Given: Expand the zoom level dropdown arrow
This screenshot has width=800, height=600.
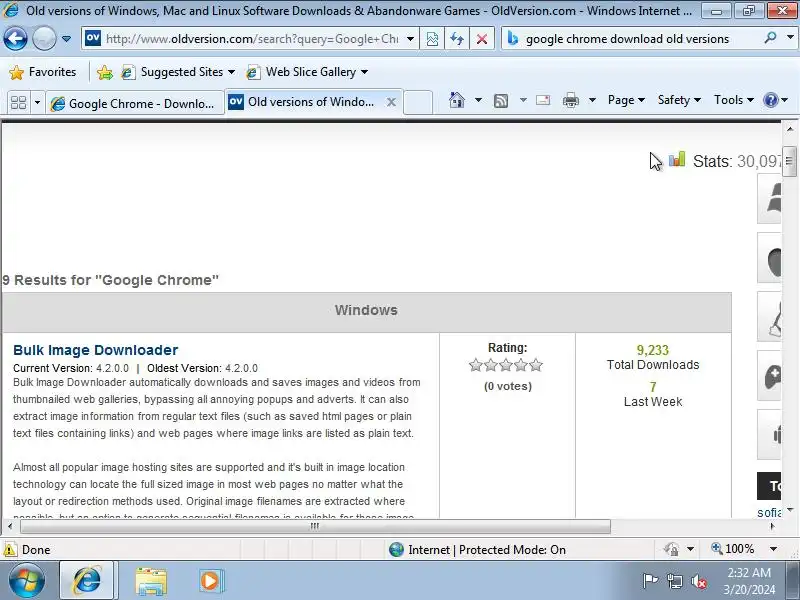Looking at the screenshot, I should [x=773, y=549].
